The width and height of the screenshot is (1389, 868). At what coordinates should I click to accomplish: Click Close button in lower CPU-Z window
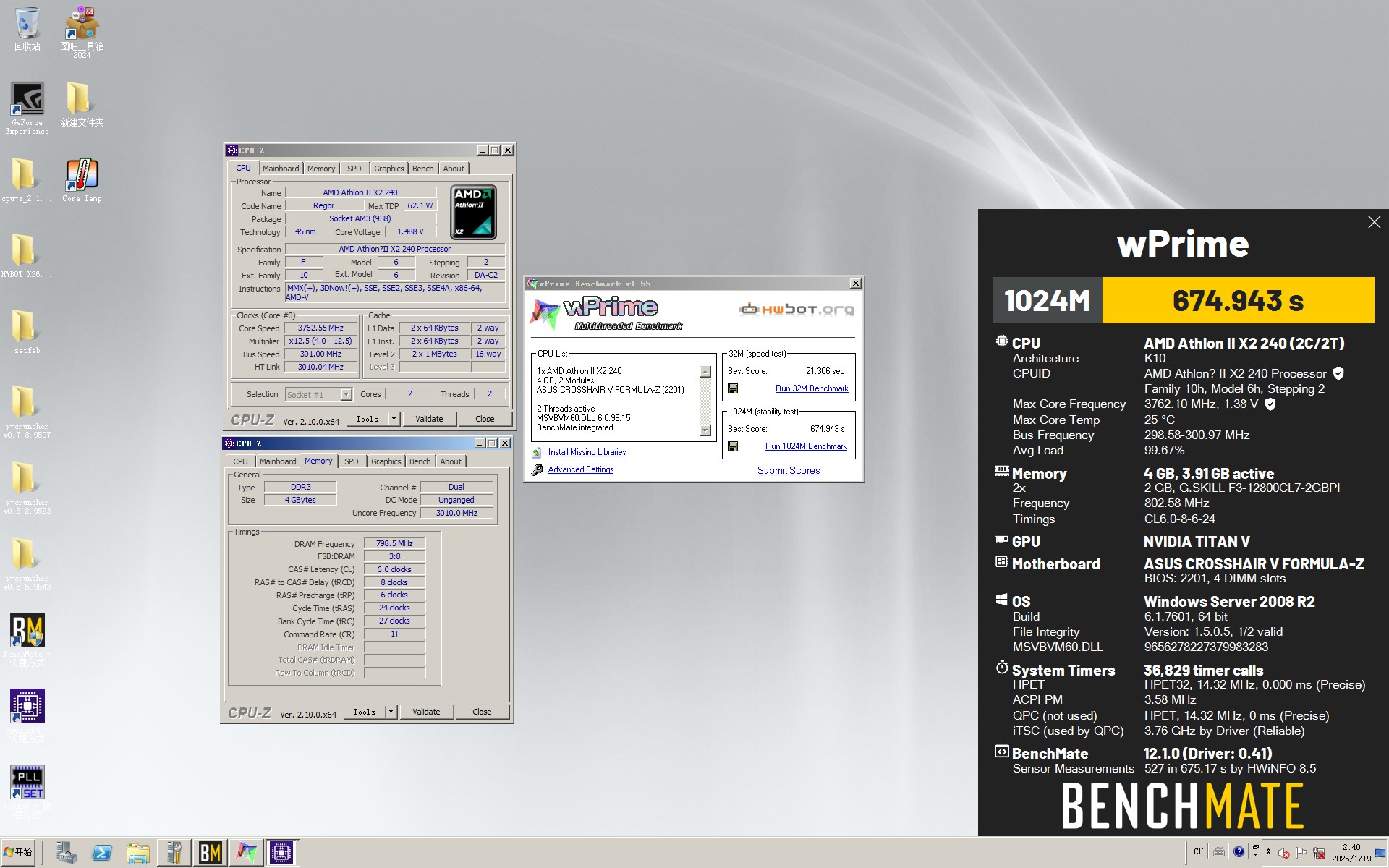coord(482,712)
